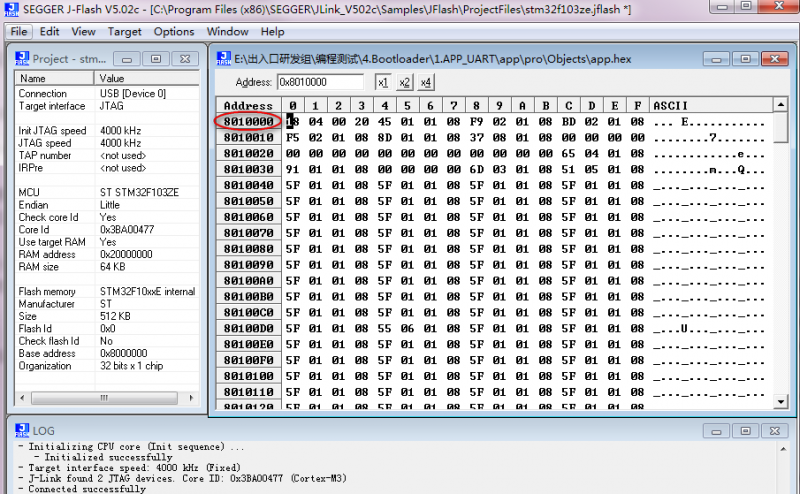Close the LOG window

(x=774, y=431)
